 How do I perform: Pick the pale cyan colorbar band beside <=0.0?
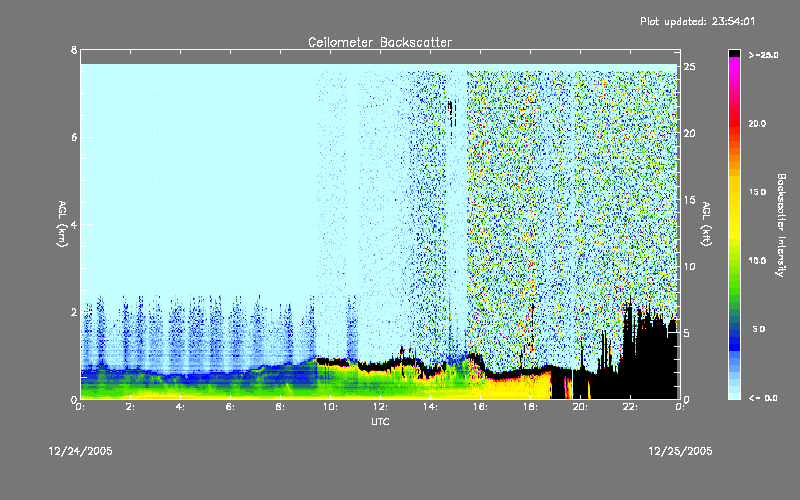[x=734, y=394]
